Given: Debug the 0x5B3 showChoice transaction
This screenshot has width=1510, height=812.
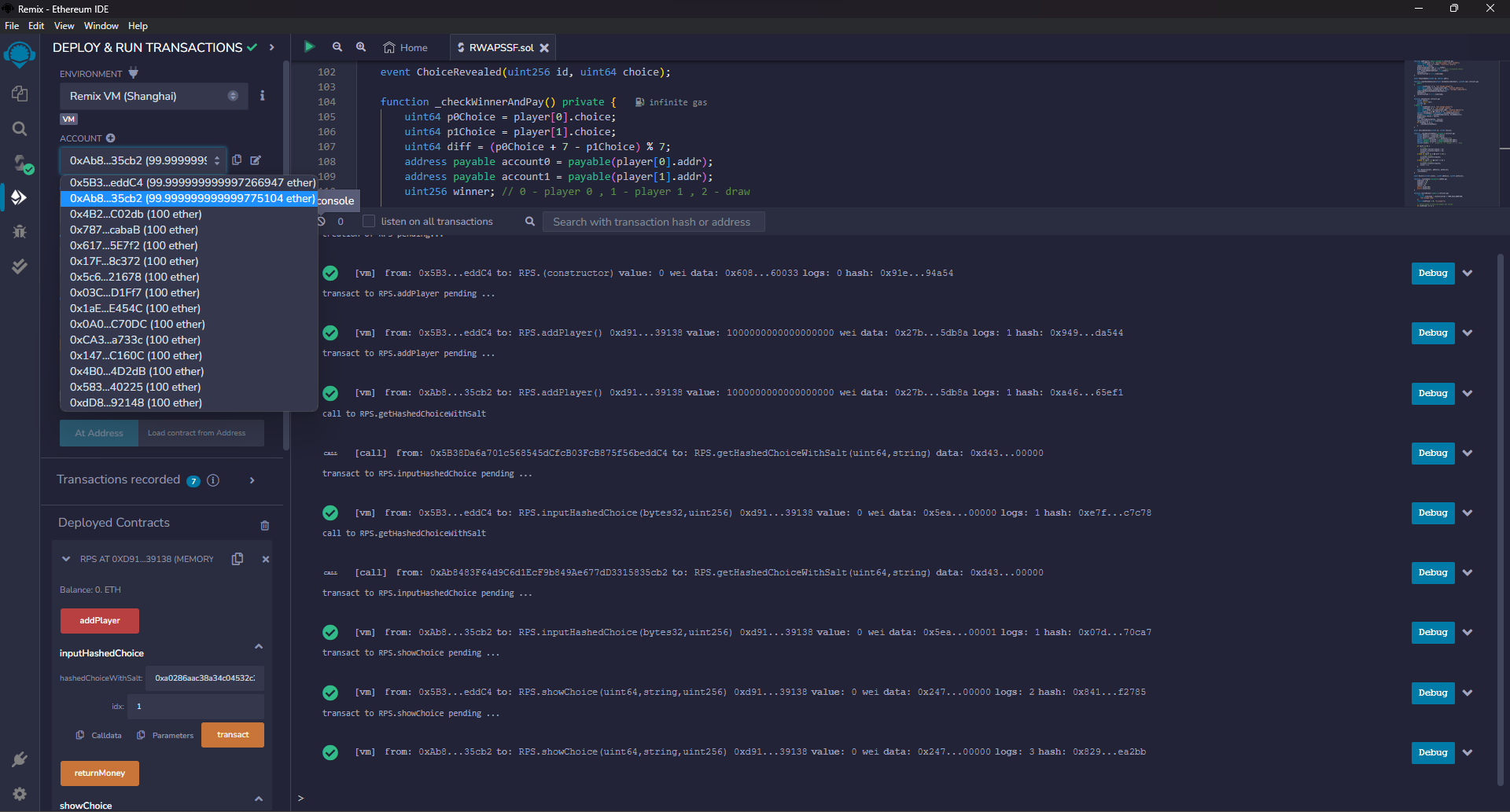Looking at the screenshot, I should pos(1433,693).
